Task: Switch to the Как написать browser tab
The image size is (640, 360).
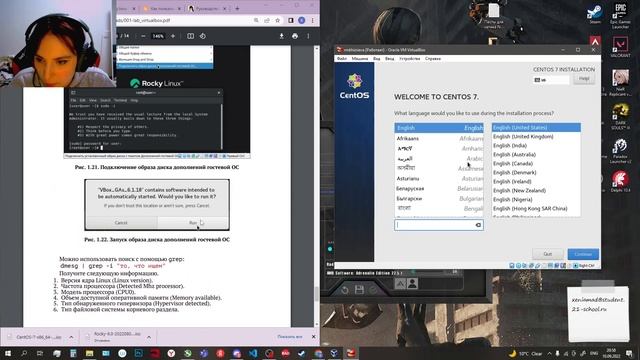Action: [163, 8]
